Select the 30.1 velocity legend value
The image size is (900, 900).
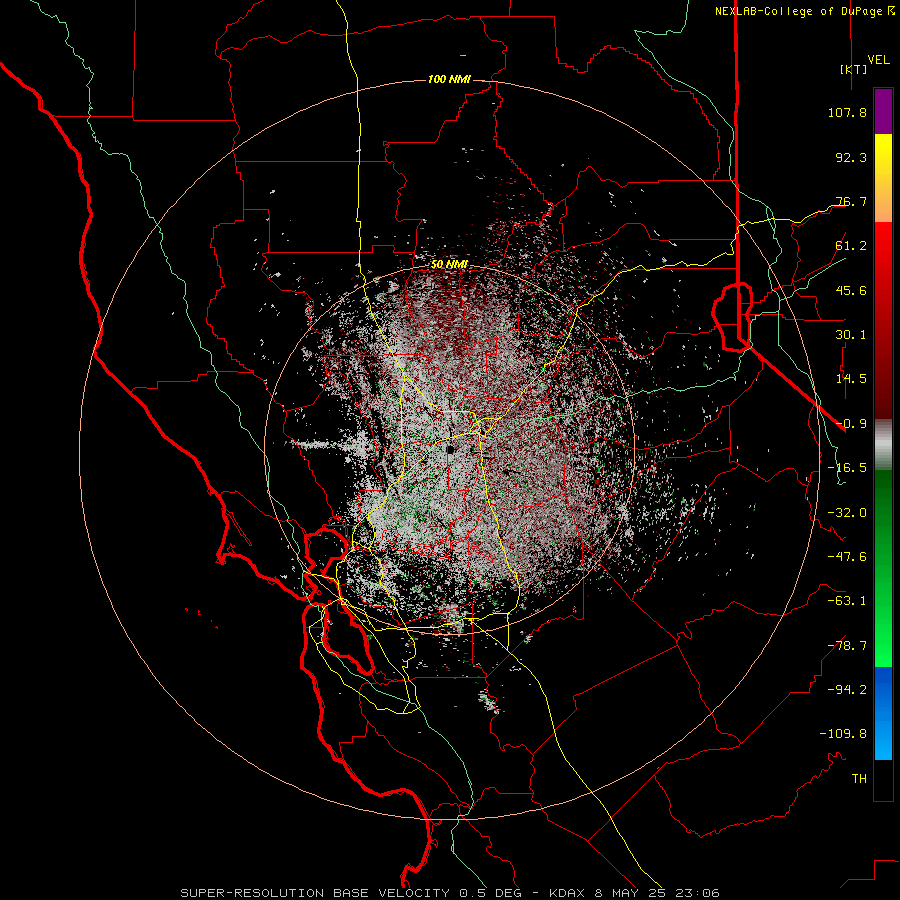click(851, 335)
